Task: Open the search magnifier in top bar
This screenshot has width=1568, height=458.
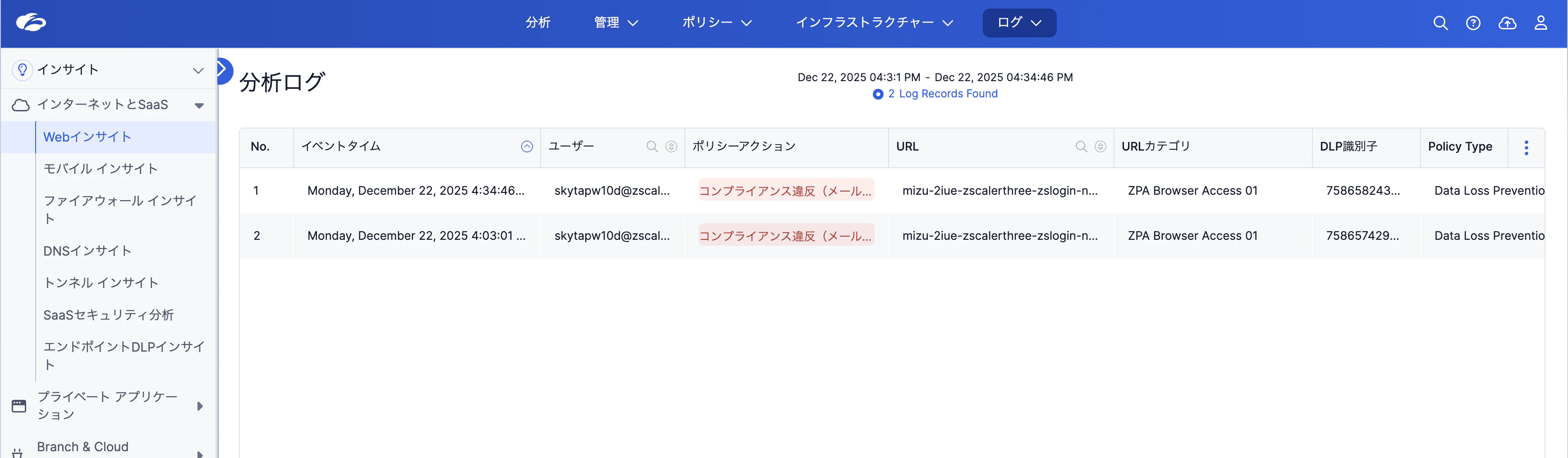Action: (1440, 23)
